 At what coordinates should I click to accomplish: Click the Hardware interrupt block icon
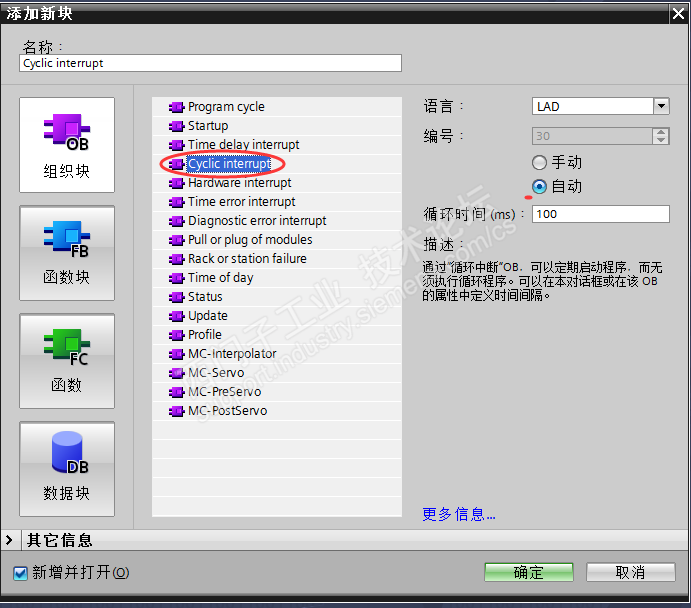coord(176,183)
